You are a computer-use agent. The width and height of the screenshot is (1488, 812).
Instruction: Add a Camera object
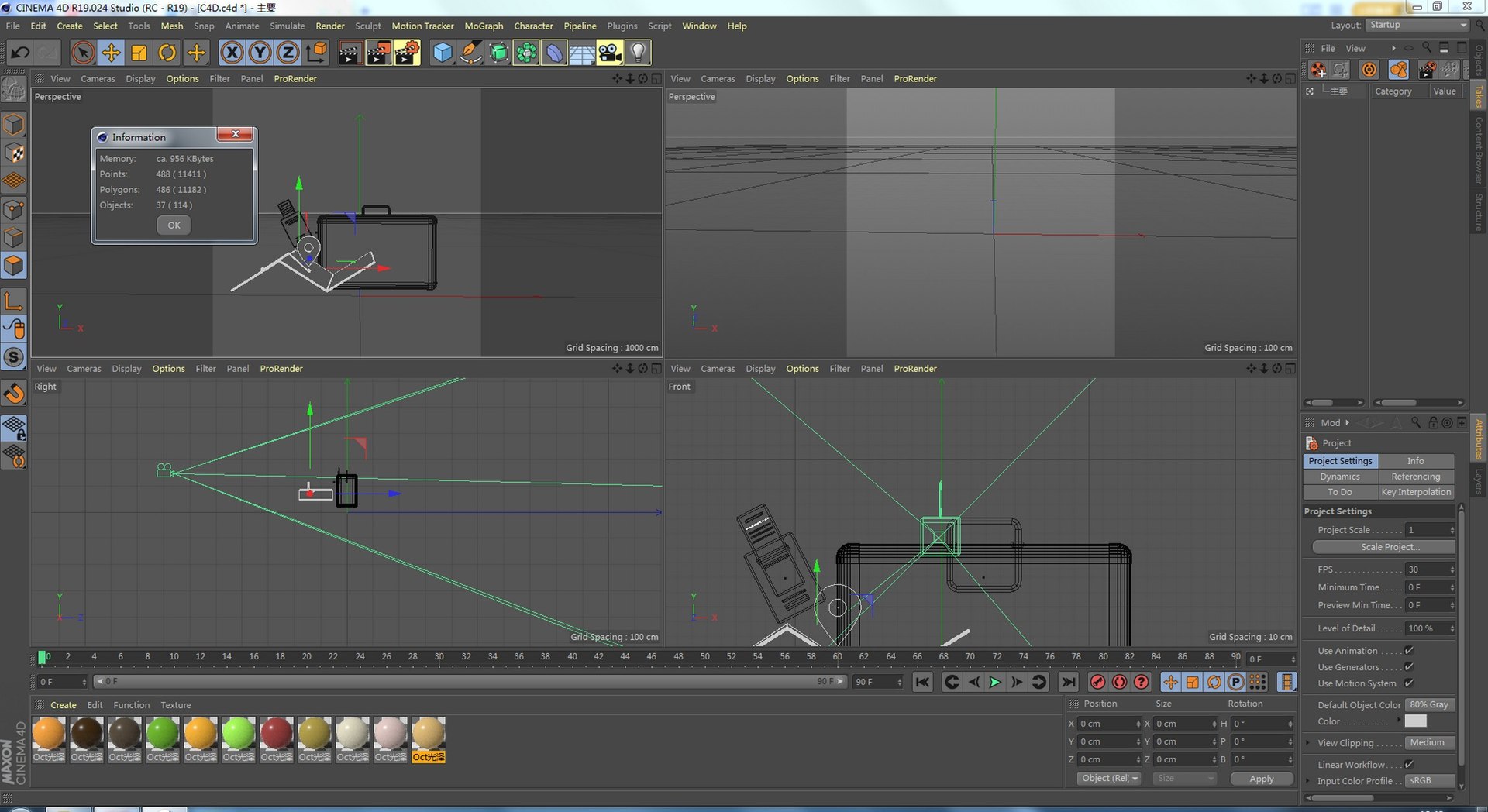pyautogui.click(x=610, y=53)
